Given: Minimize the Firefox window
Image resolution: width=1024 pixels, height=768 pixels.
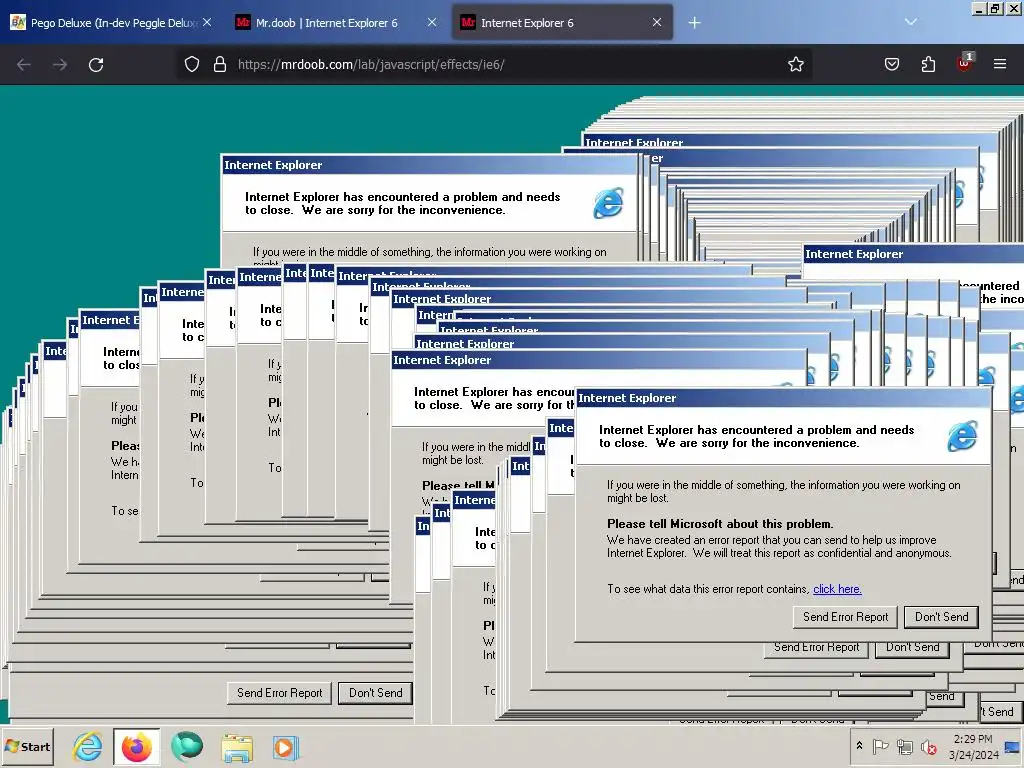Looking at the screenshot, I should coord(978,8).
